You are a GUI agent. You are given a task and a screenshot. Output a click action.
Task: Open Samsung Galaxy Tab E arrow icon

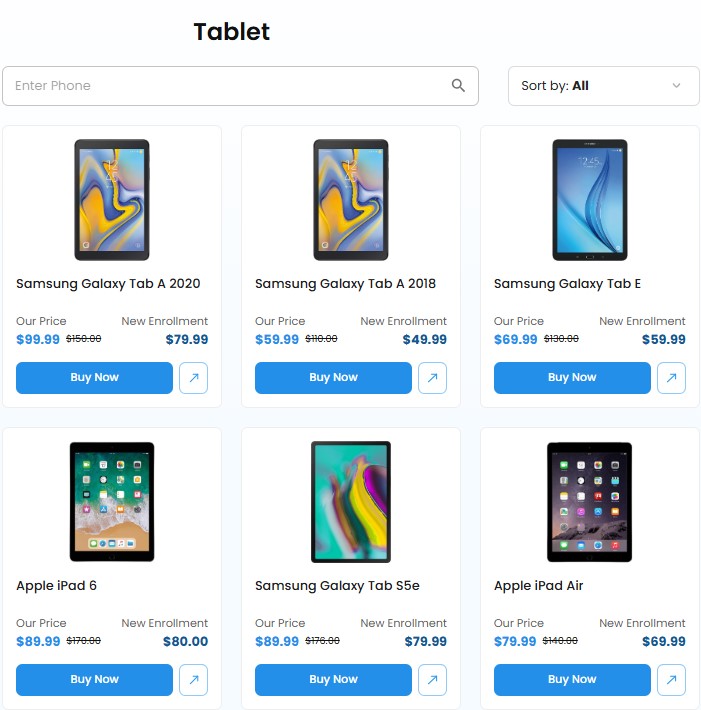click(x=671, y=378)
